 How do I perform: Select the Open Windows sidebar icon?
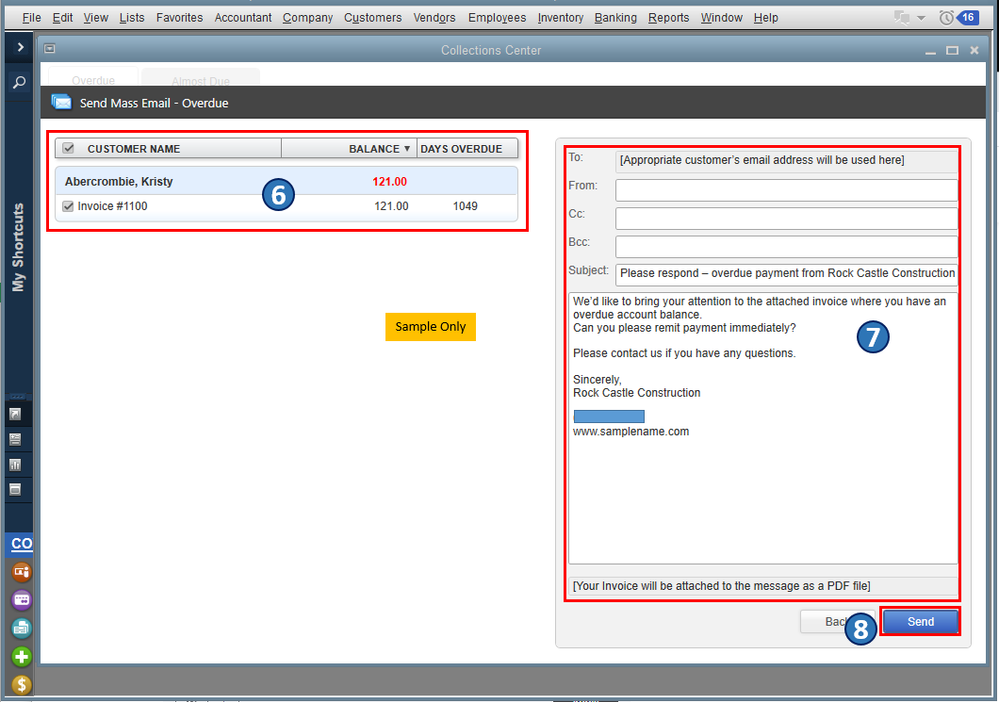tap(15, 489)
